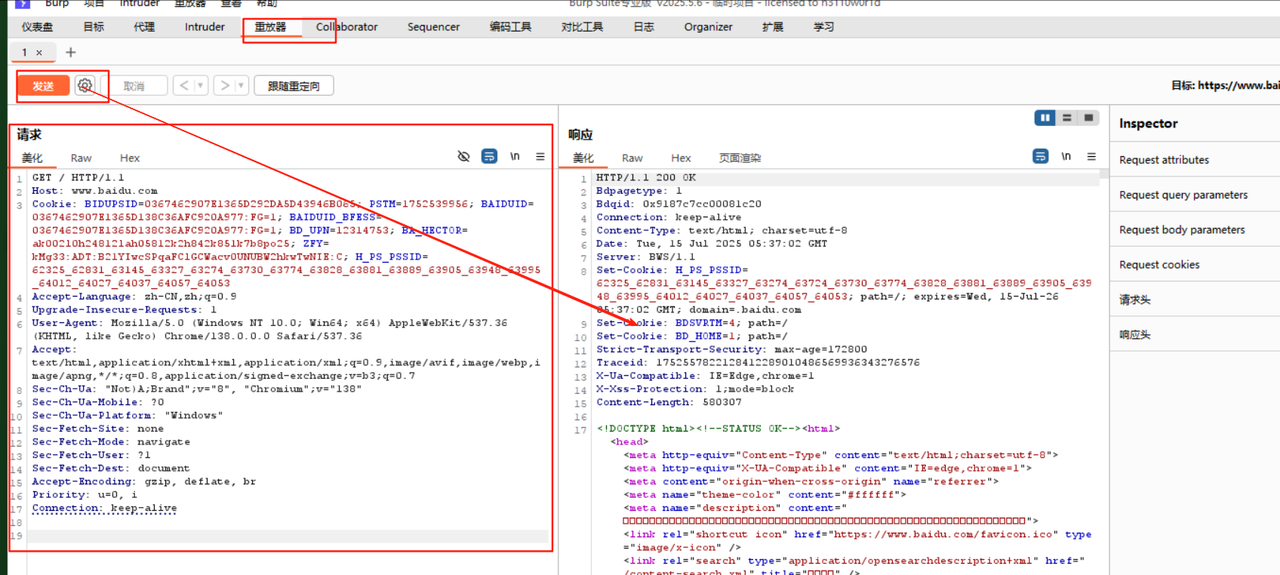This screenshot has height=575, width=1280.
Task: Hide non-printable toggle in request panel (crossed eye)
Action: tap(463, 157)
